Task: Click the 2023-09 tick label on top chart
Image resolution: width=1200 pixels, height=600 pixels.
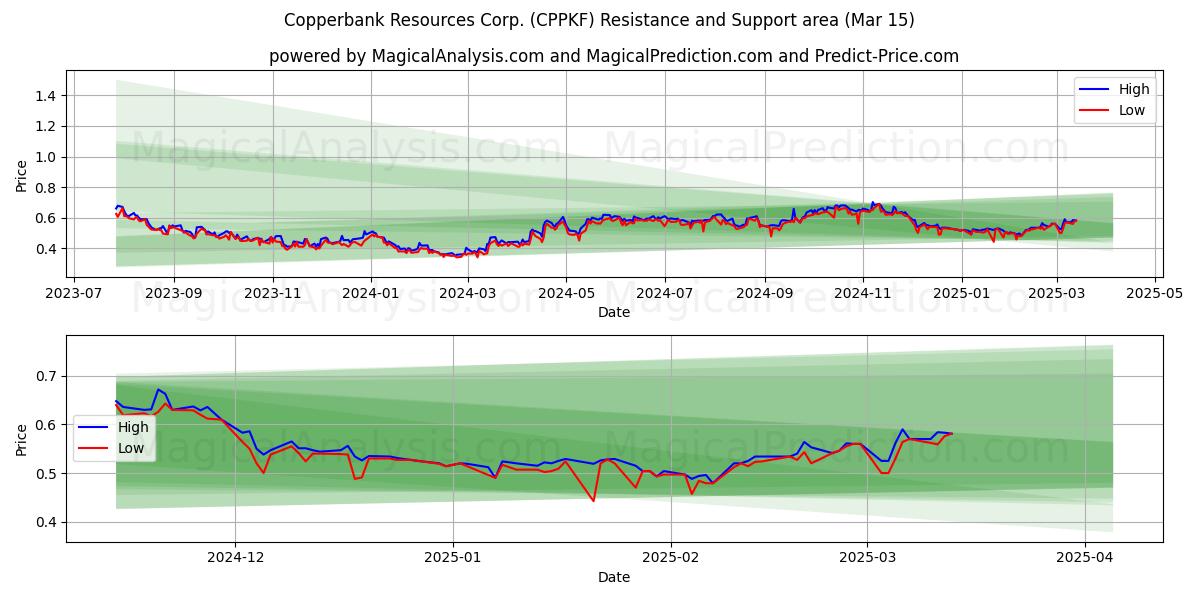Action: tap(173, 295)
